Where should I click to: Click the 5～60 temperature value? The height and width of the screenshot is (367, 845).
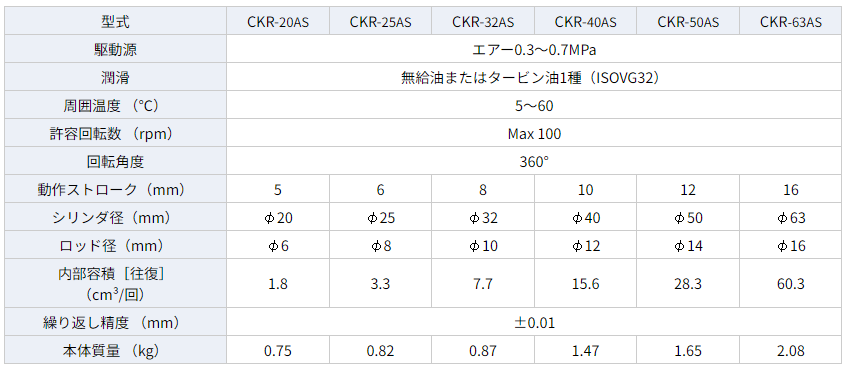click(534, 106)
